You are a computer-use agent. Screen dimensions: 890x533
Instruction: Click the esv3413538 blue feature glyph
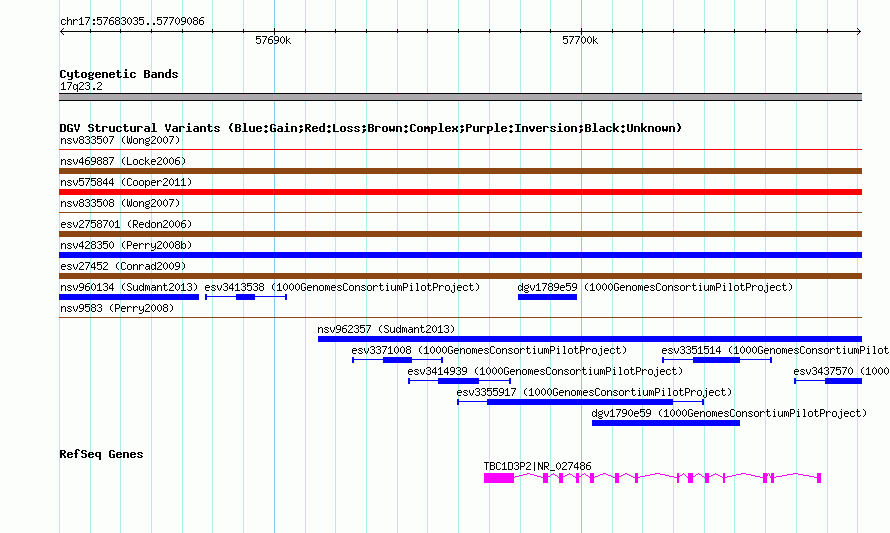pyautogui.click(x=246, y=297)
